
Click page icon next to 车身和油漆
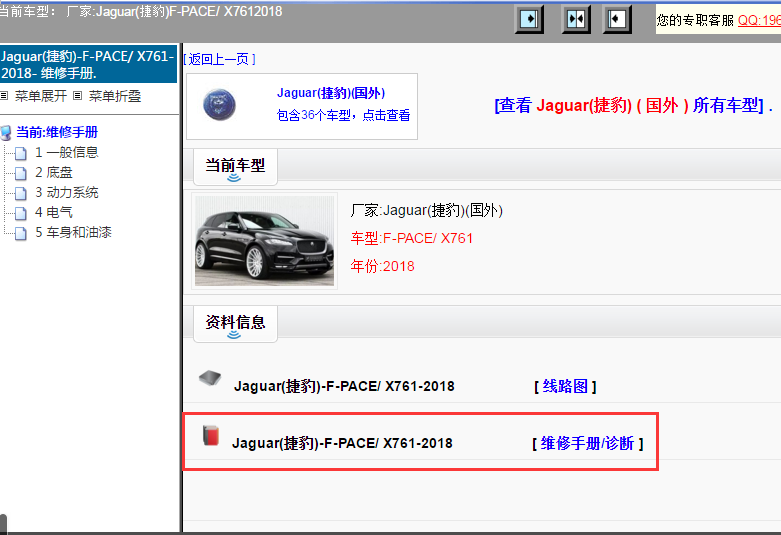pyautogui.click(x=21, y=233)
